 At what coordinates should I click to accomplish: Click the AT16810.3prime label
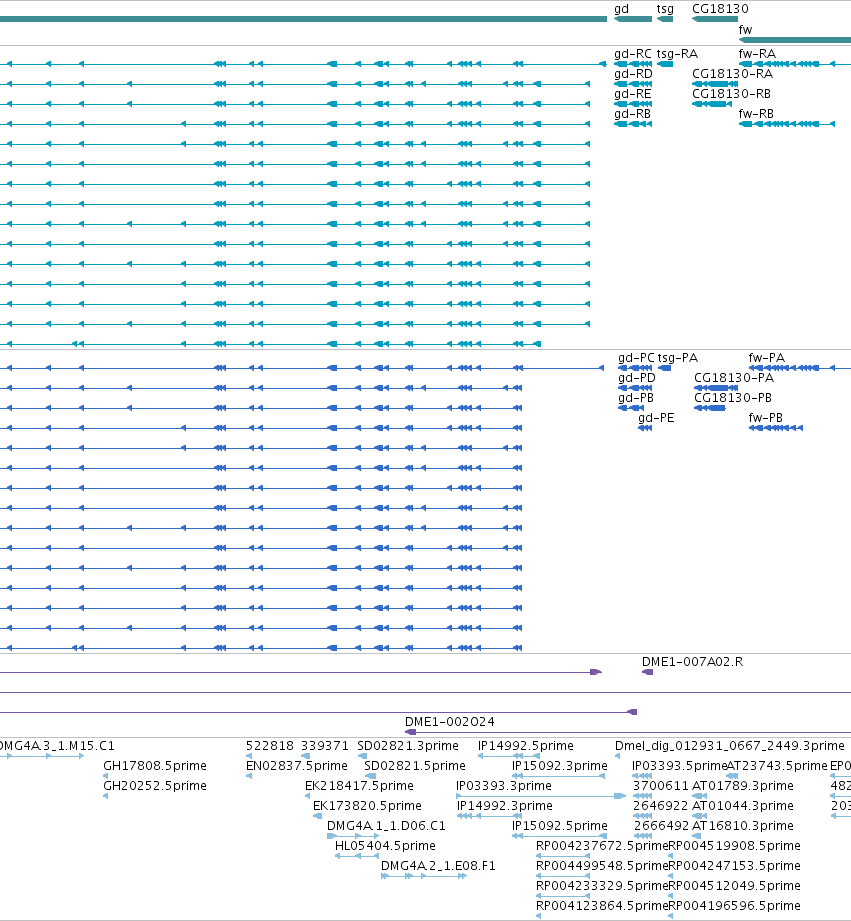743,826
